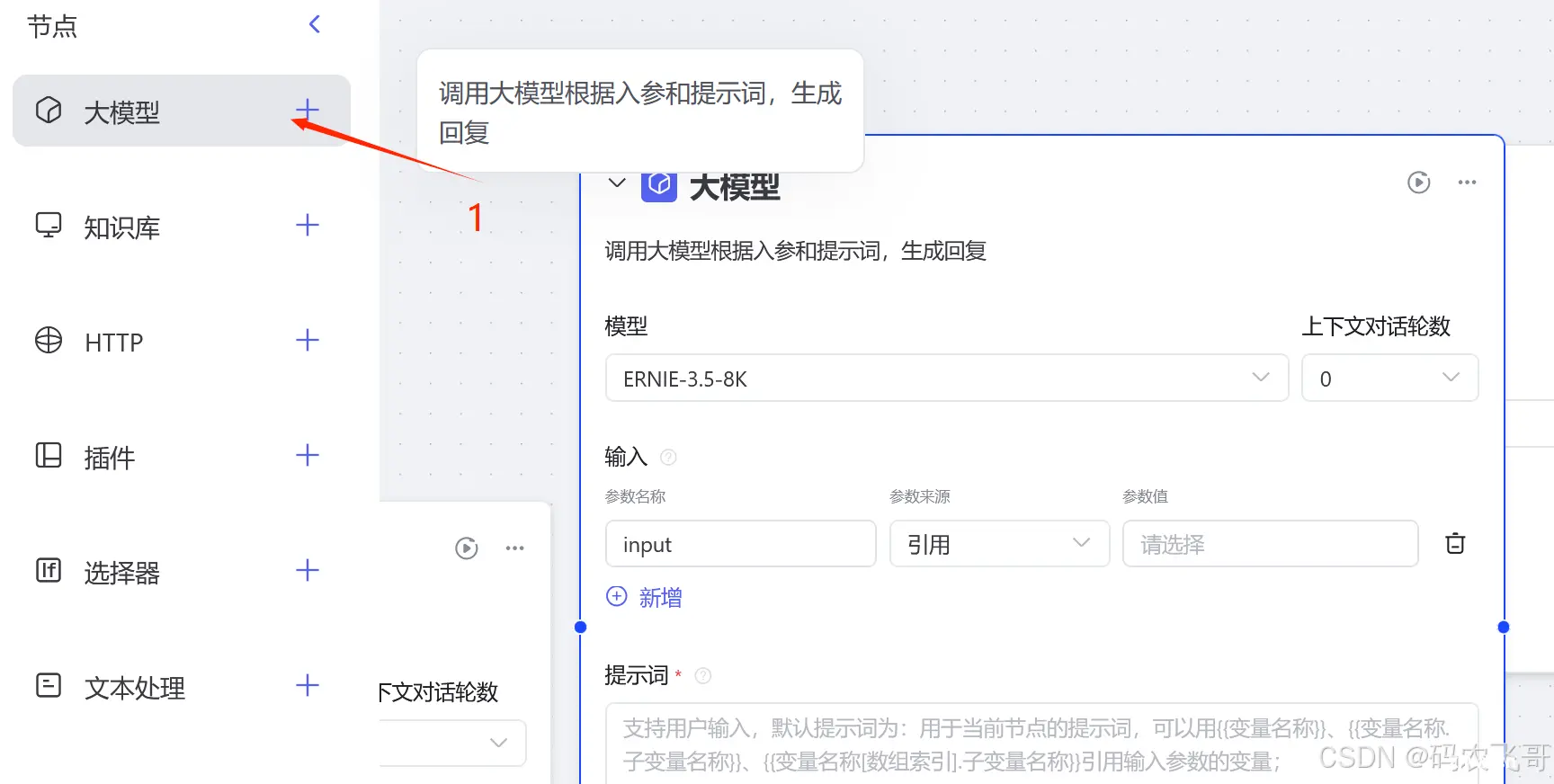Select the 知识库 label in node list

point(122,227)
